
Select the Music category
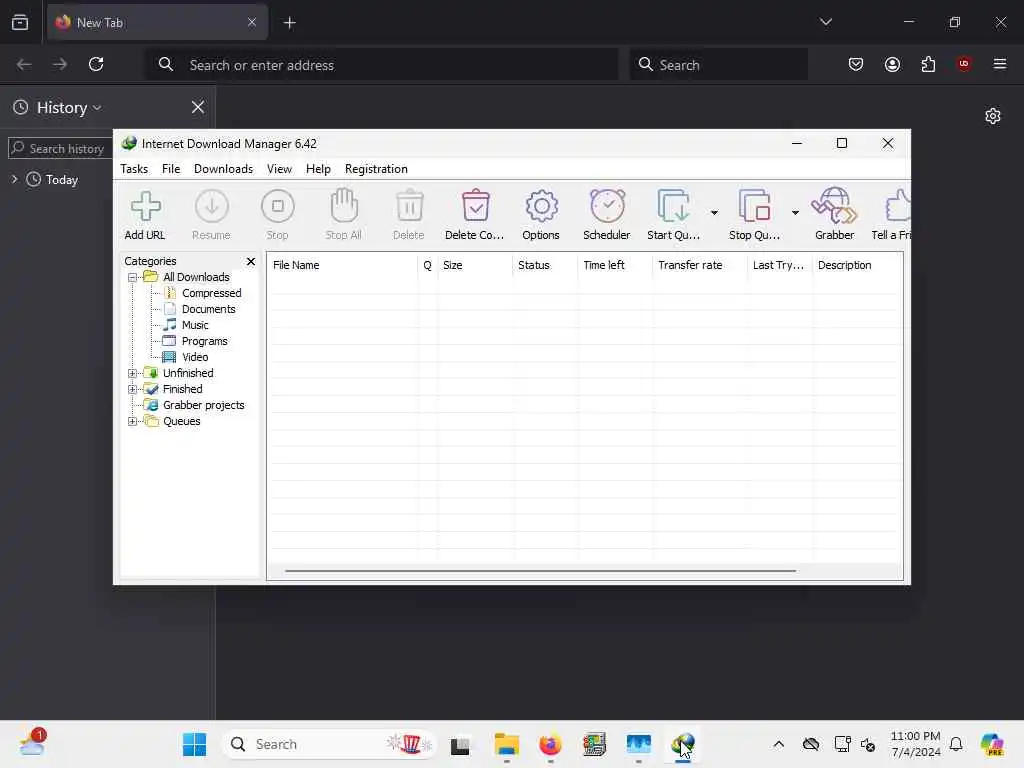pos(195,325)
